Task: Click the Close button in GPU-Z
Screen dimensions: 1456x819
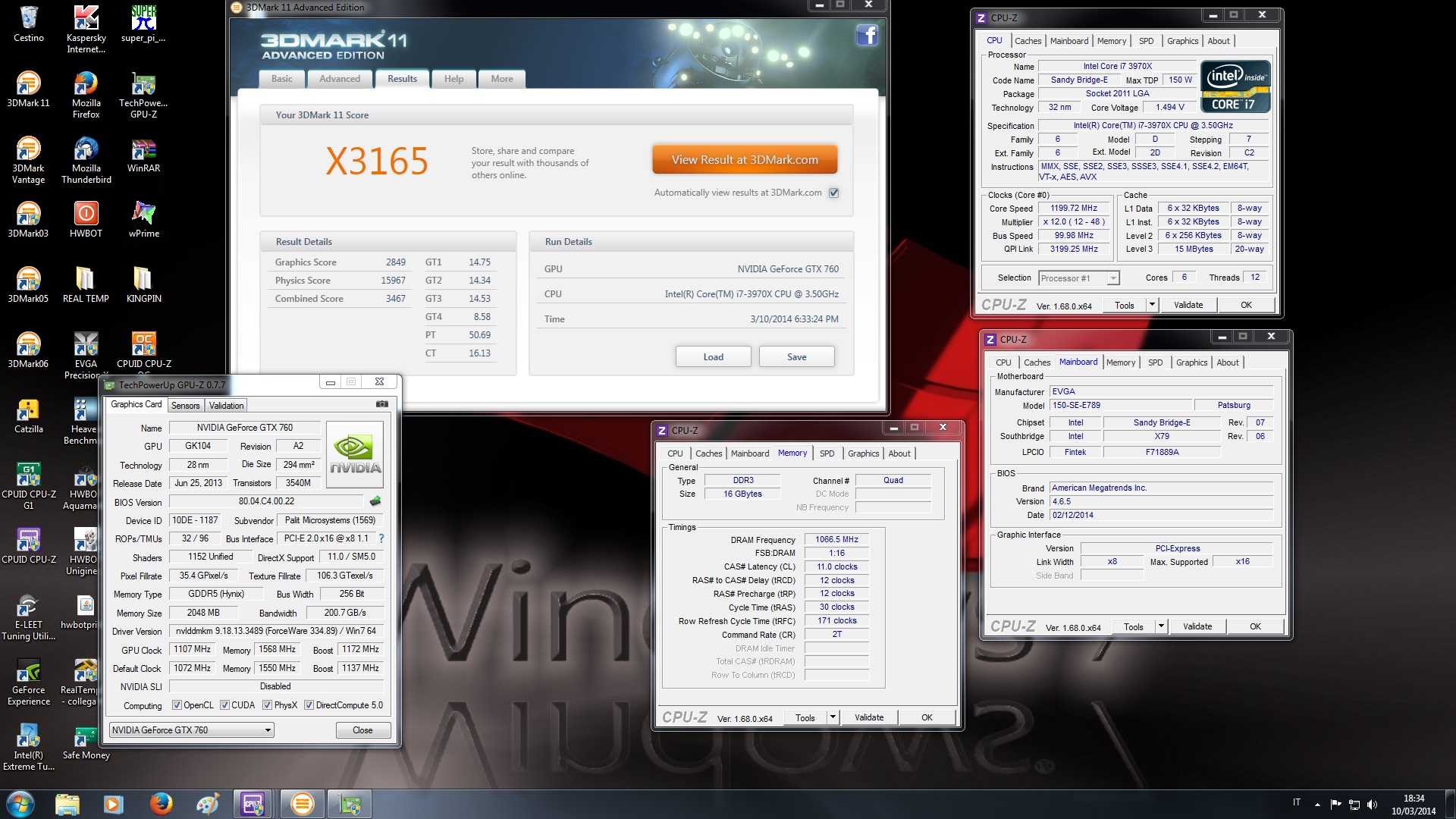Action: click(x=362, y=730)
